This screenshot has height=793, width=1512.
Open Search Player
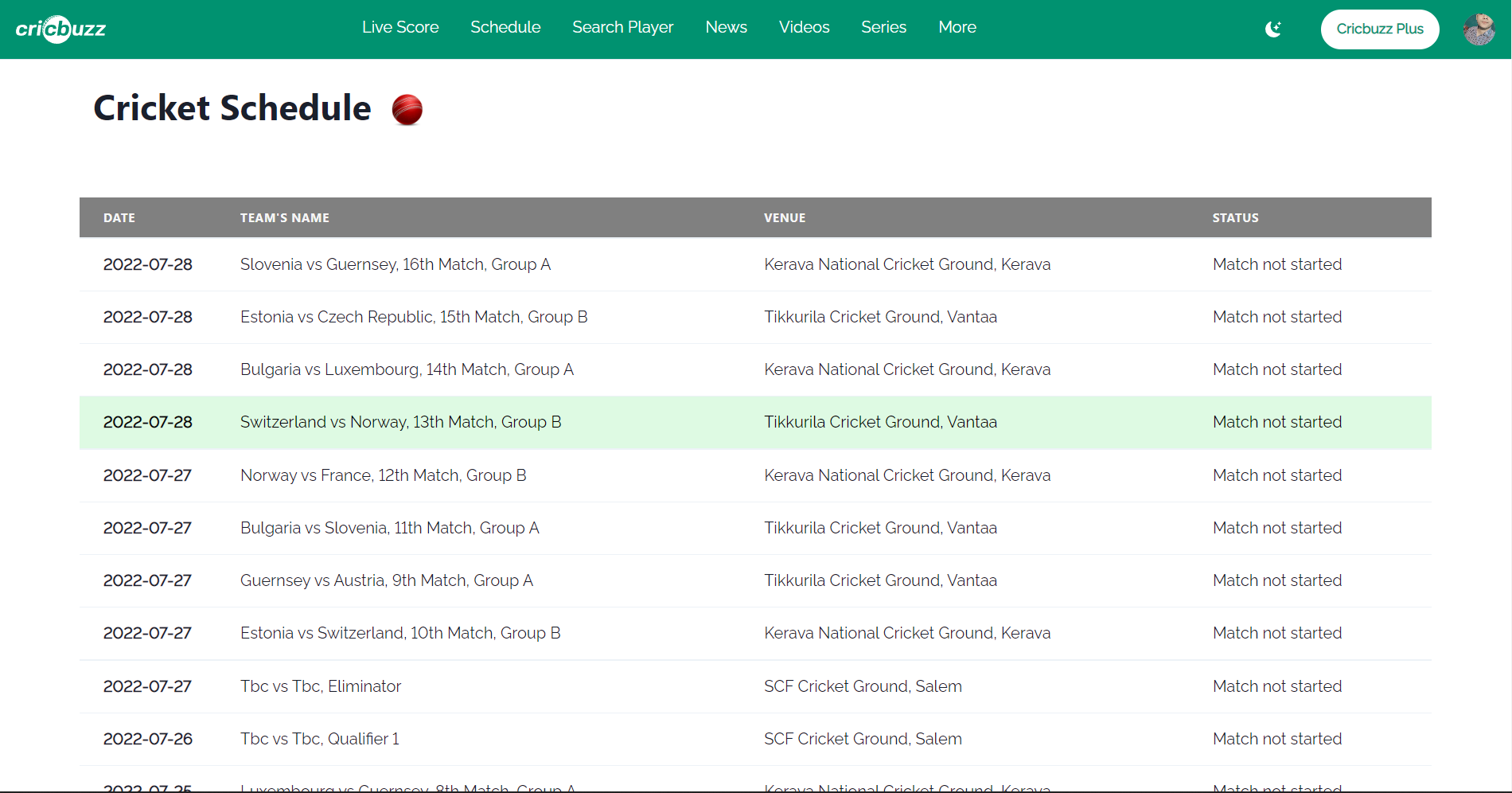[x=622, y=27]
